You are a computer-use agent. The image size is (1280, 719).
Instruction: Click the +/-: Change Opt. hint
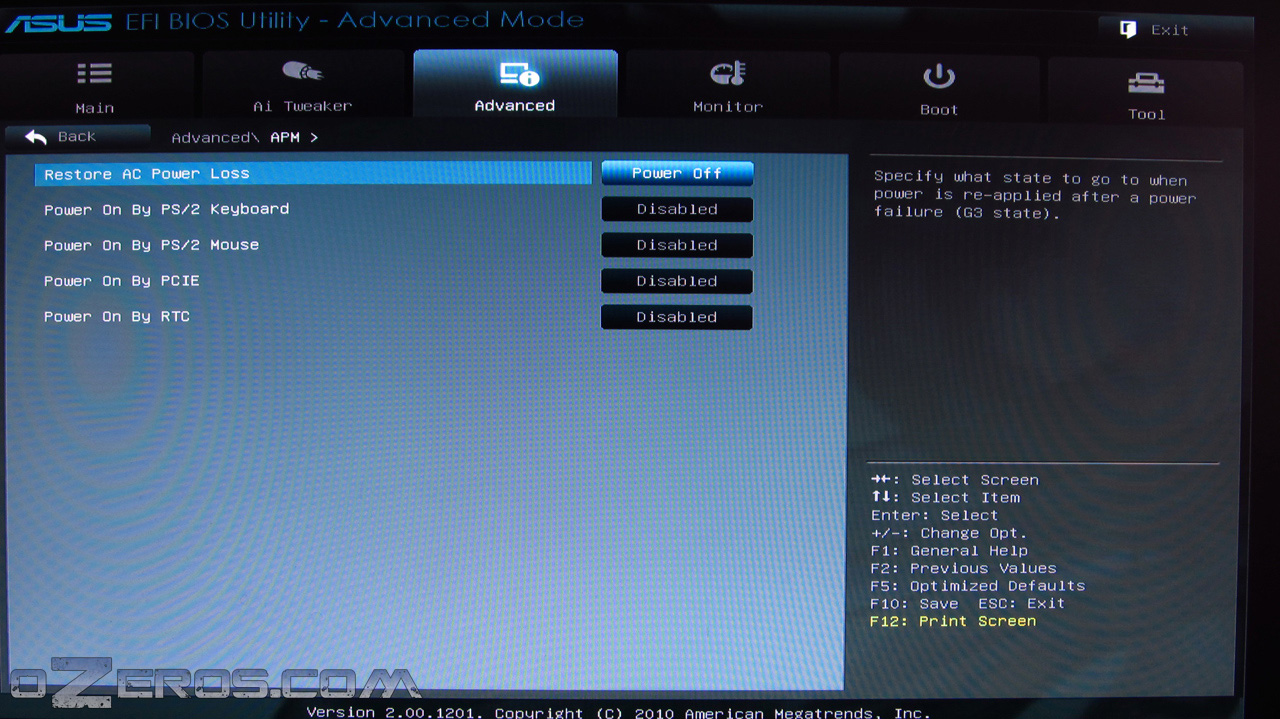949,533
